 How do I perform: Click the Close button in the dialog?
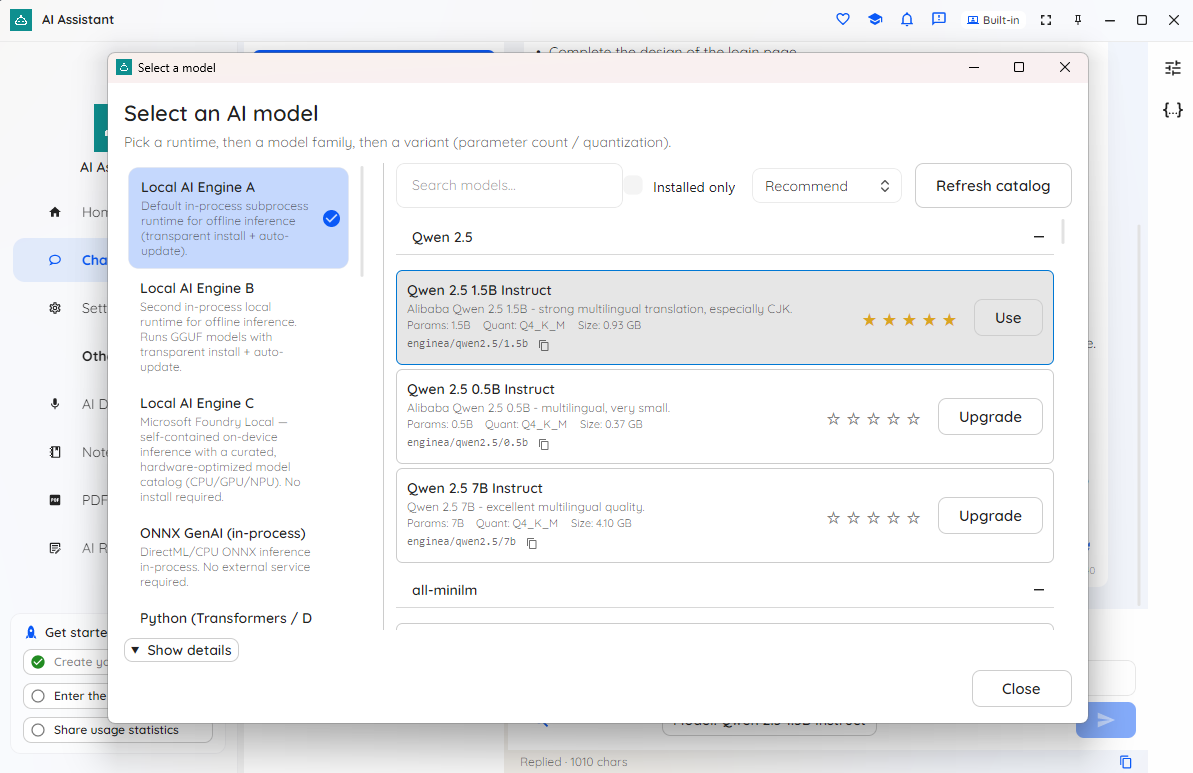[1021, 689]
